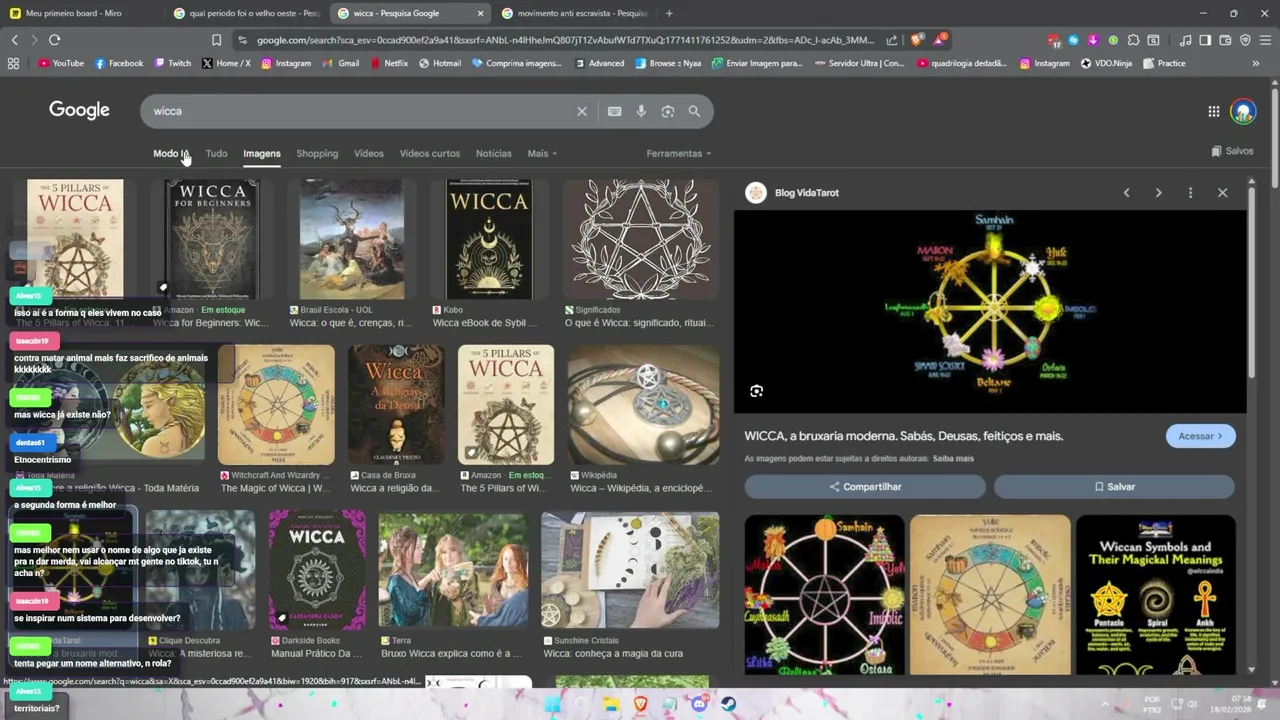Start voice search with the microphone icon
1280x720 pixels.
tap(641, 111)
